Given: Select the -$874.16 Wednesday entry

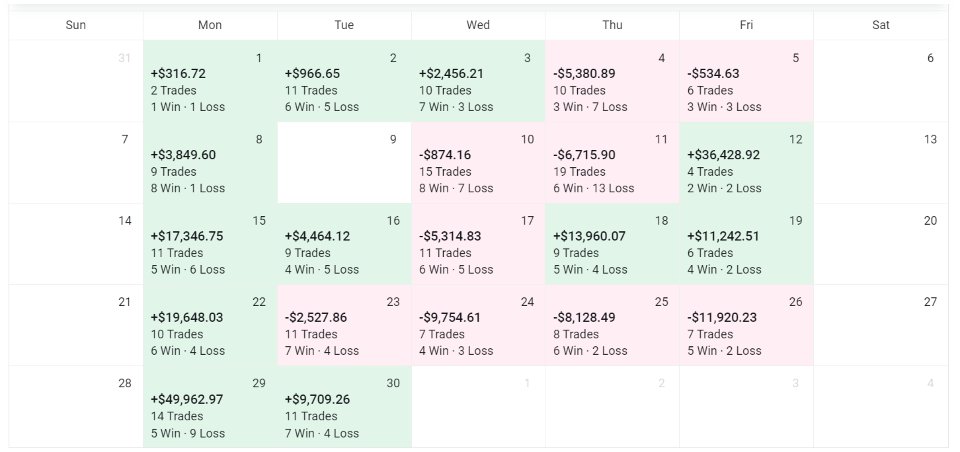Looking at the screenshot, I should point(478,162).
